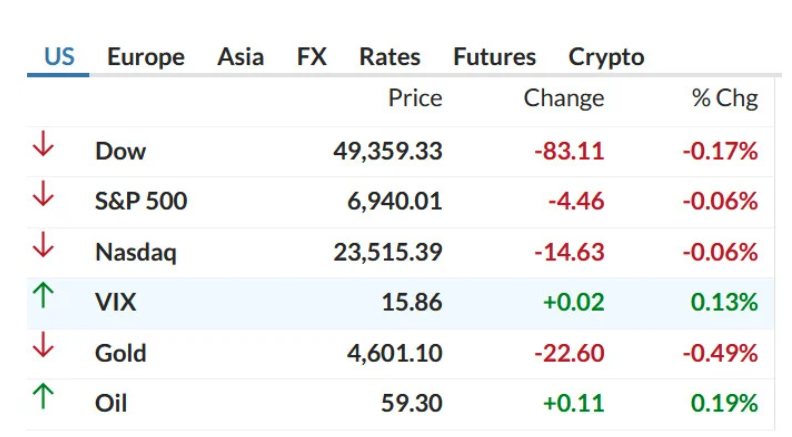Click the red down arrow beside Dow
Image resolution: width=792 pixels, height=437 pixels.
tap(42, 146)
